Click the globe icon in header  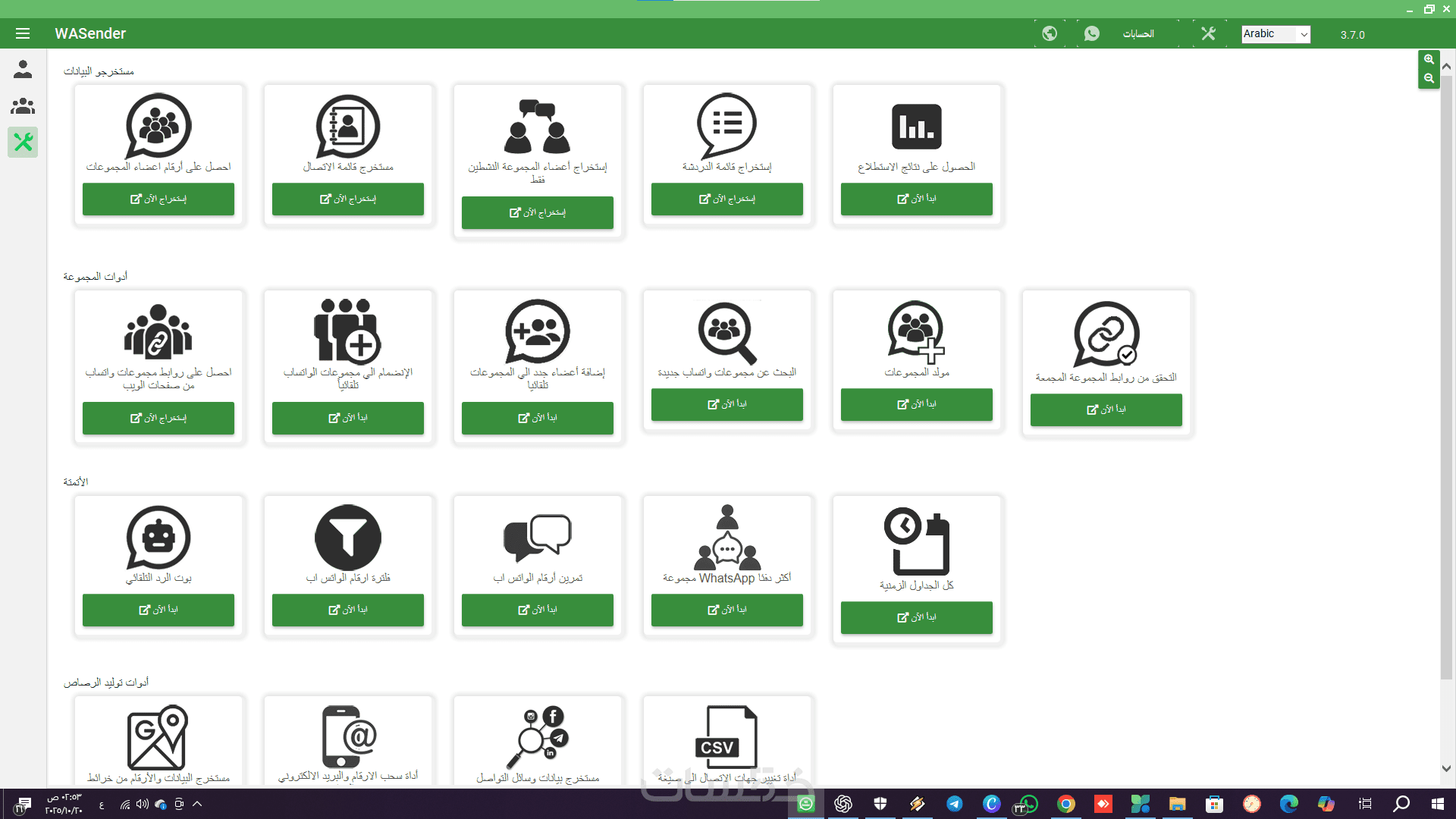[1050, 33]
